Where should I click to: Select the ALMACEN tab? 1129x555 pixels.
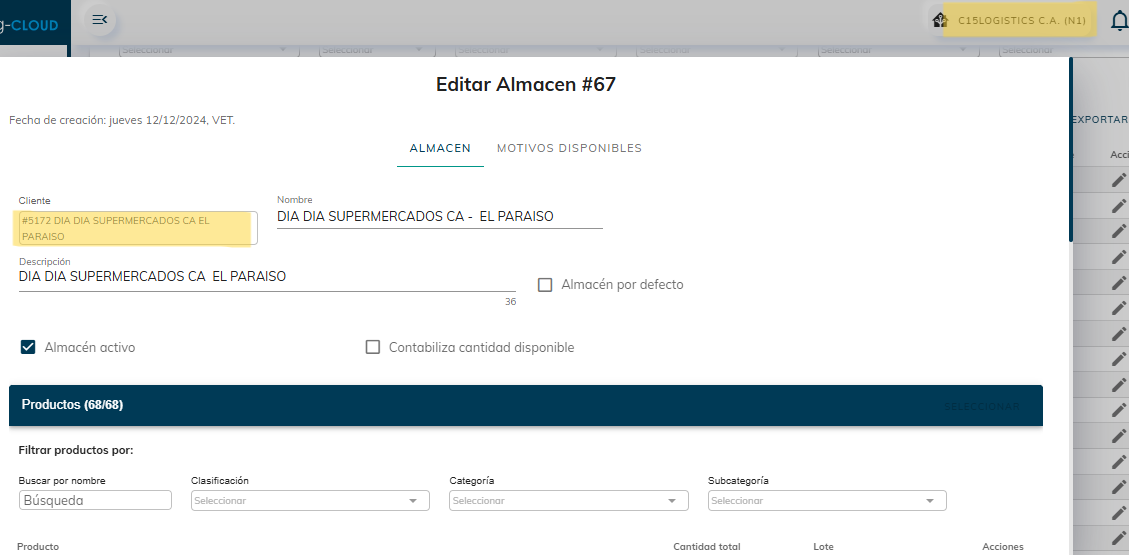pos(440,148)
